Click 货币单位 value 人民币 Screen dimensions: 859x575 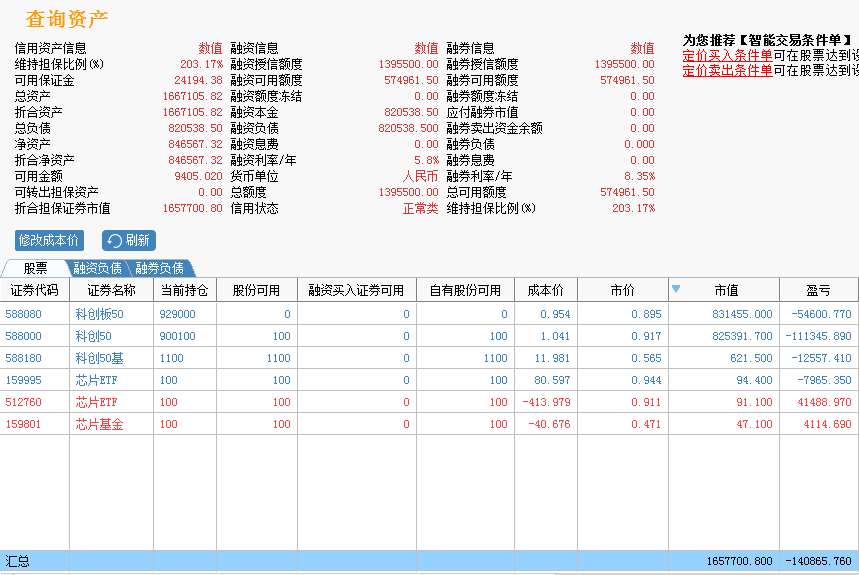coord(421,176)
